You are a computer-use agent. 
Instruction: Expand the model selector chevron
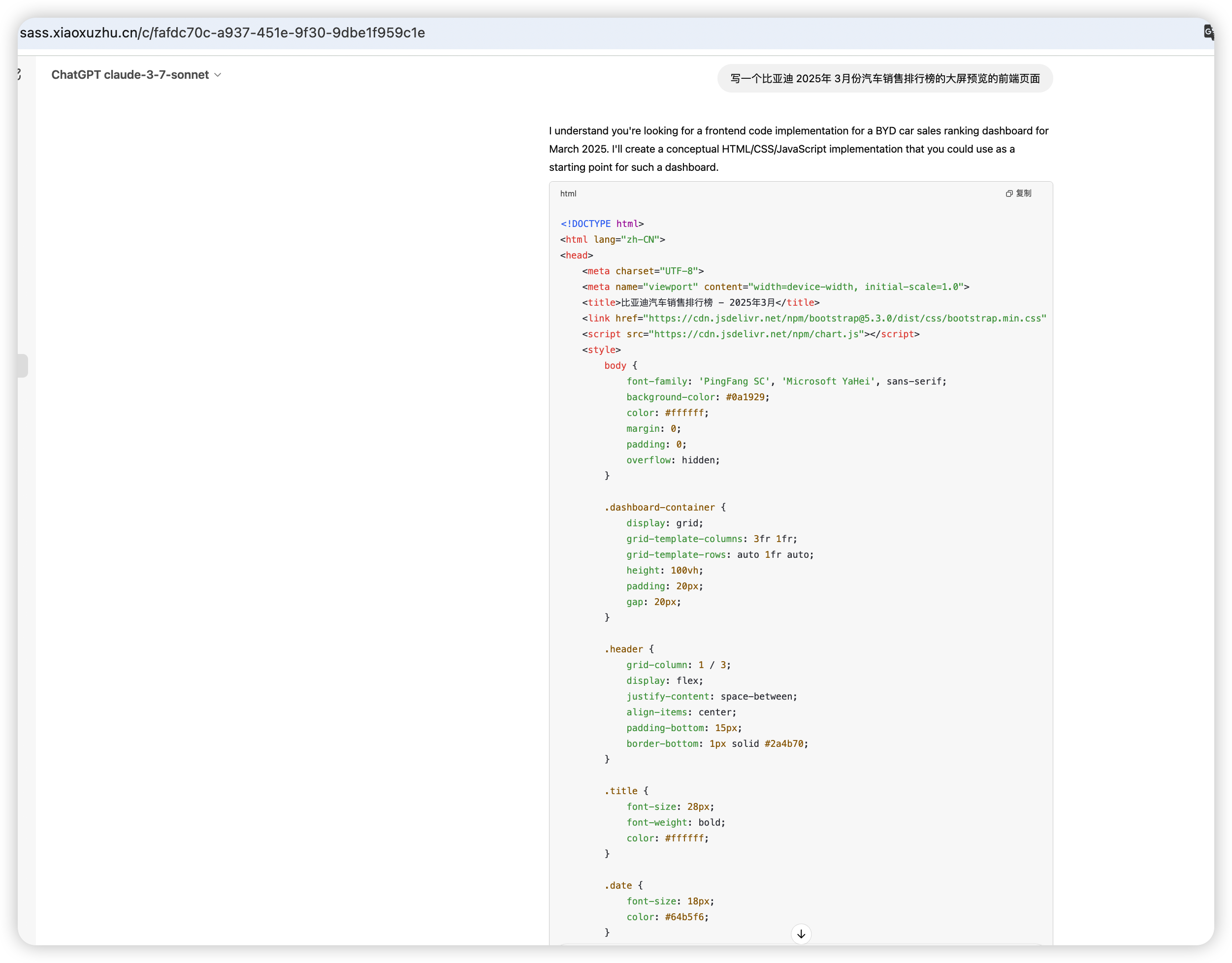coord(218,75)
